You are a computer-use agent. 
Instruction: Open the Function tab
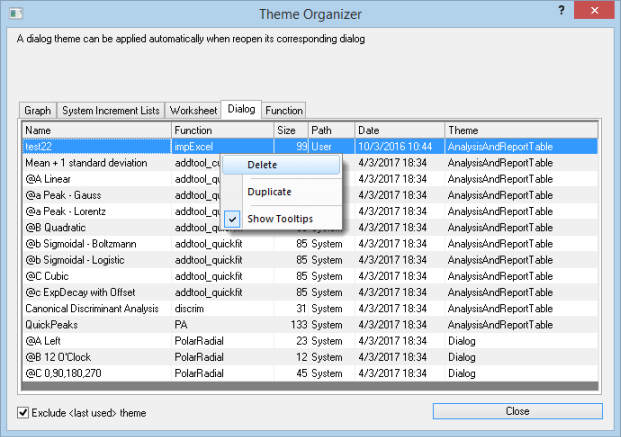click(284, 110)
